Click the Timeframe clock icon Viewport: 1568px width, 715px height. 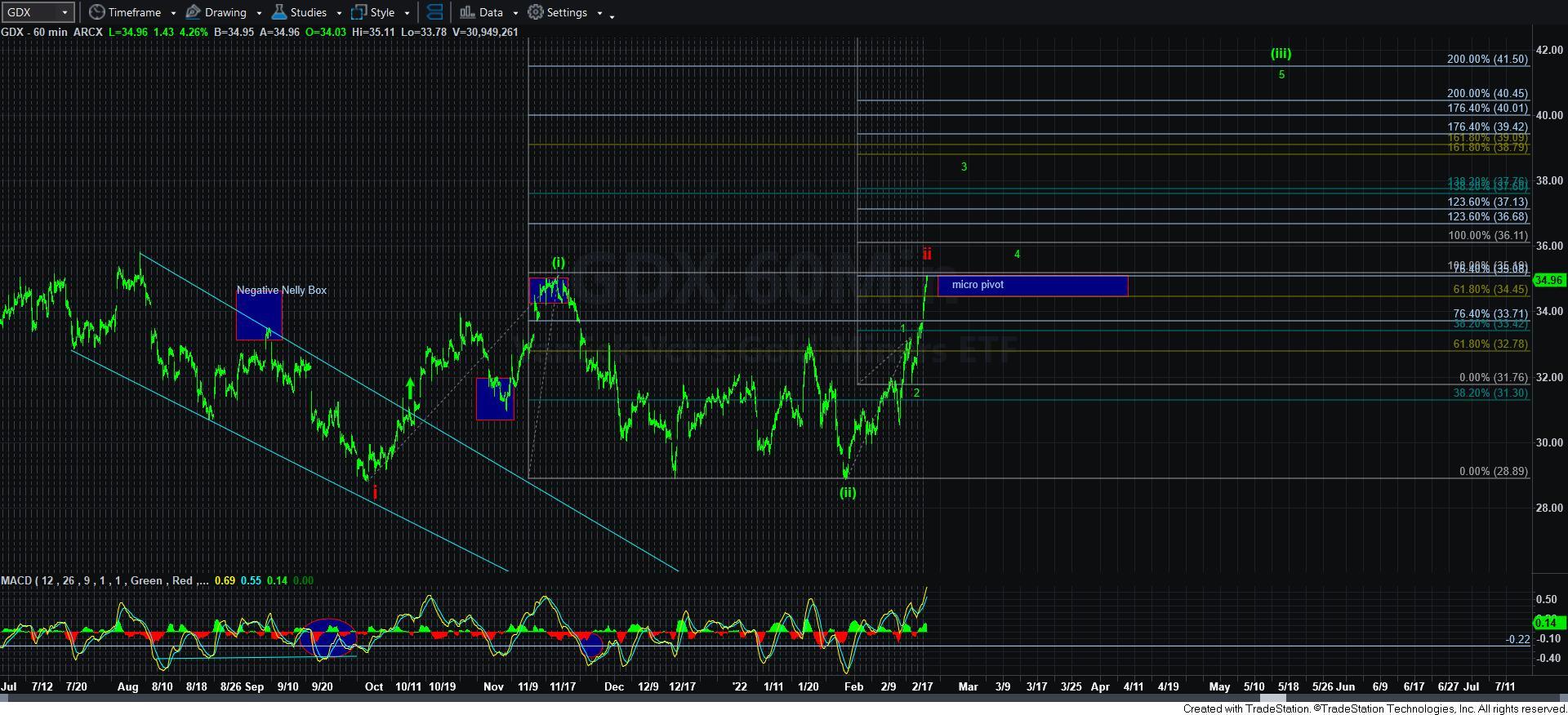coord(97,12)
